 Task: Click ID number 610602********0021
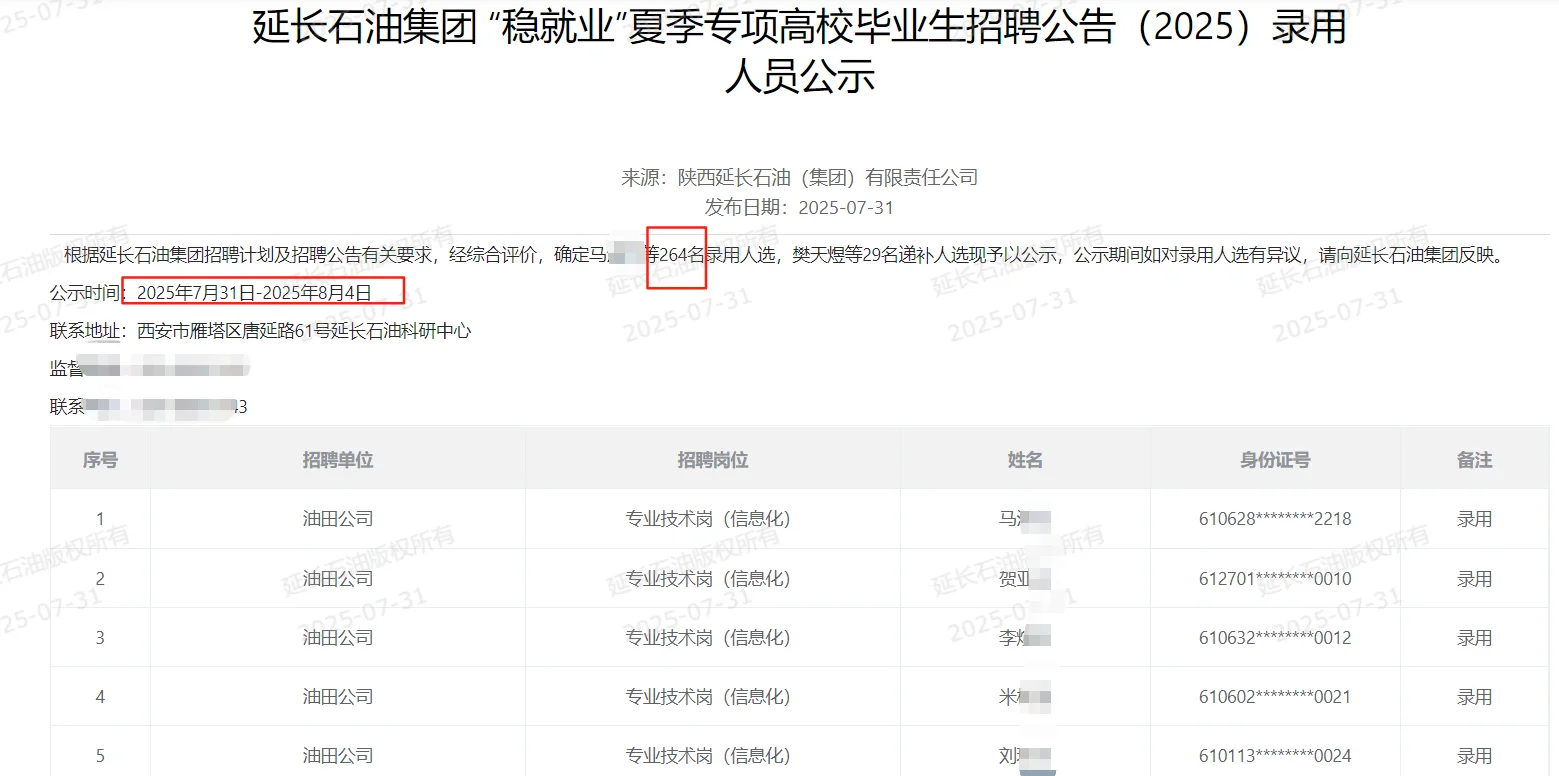point(1275,696)
